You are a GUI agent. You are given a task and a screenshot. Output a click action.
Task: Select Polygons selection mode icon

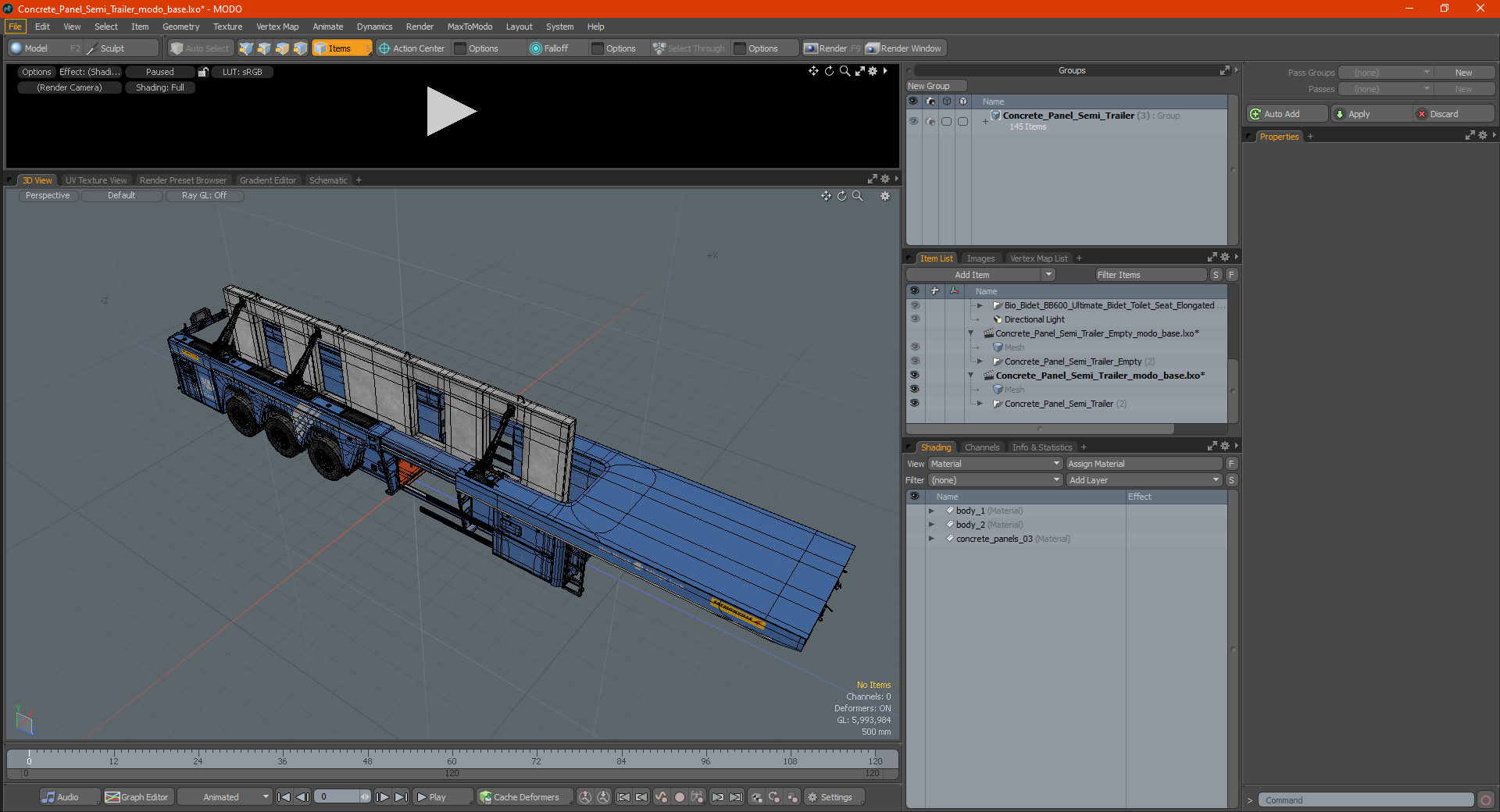click(x=282, y=48)
